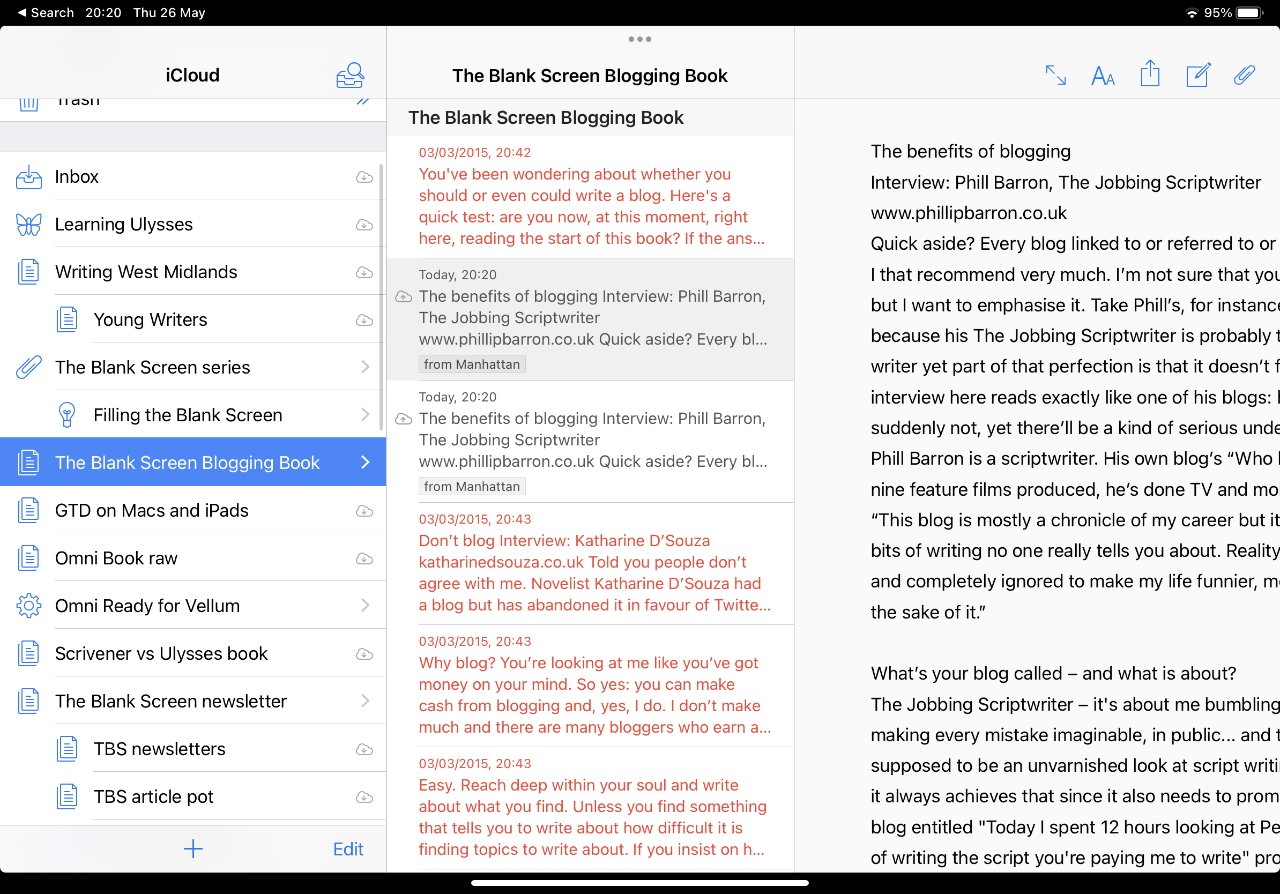
Task: Tap the new sheet compose icon
Action: 1197,75
